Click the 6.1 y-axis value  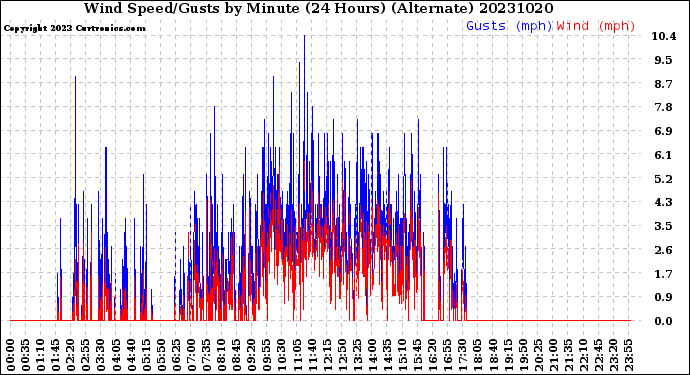(x=664, y=155)
